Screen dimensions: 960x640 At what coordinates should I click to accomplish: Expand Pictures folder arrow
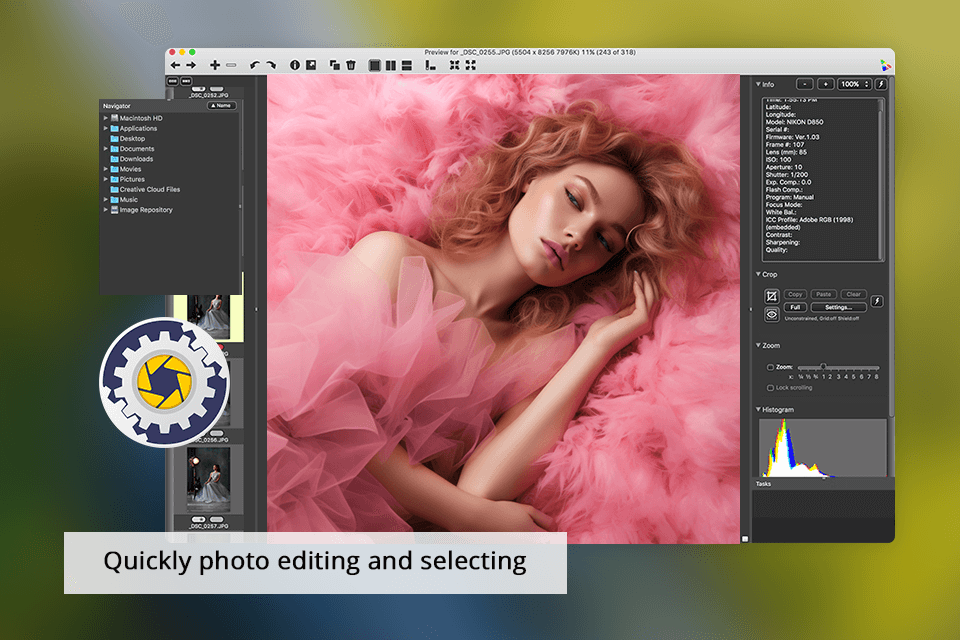(x=105, y=179)
